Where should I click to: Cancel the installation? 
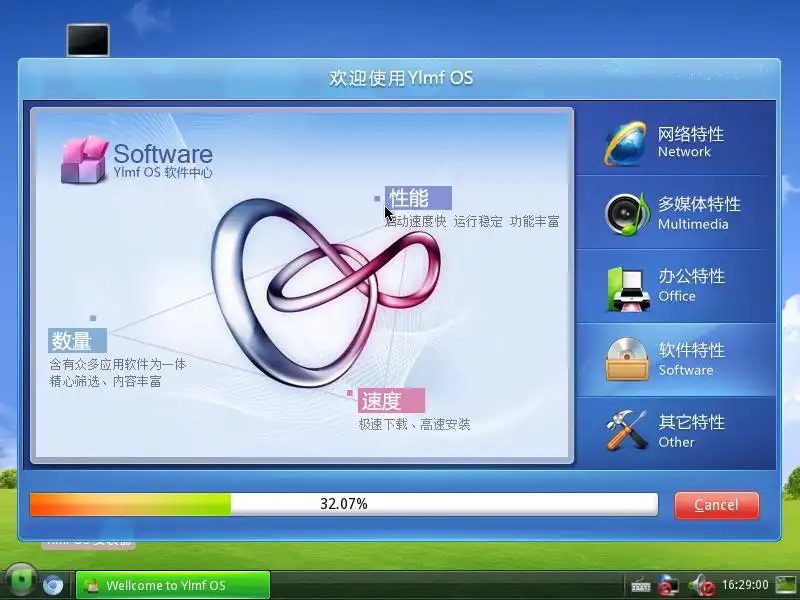click(717, 505)
